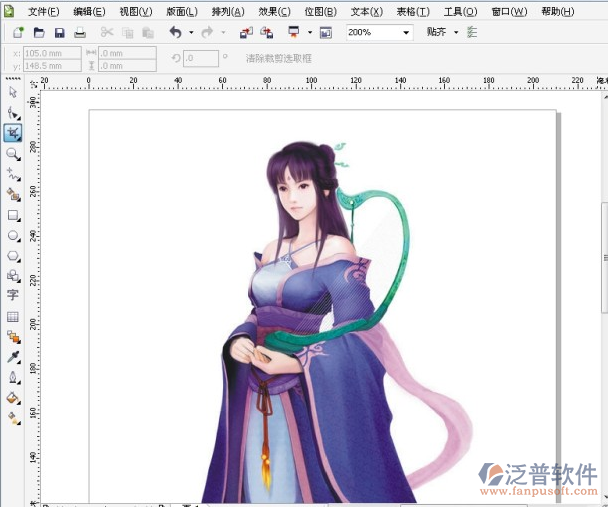The width and height of the screenshot is (608, 507).
Task: Select the Rectangle tool
Action: (x=13, y=215)
